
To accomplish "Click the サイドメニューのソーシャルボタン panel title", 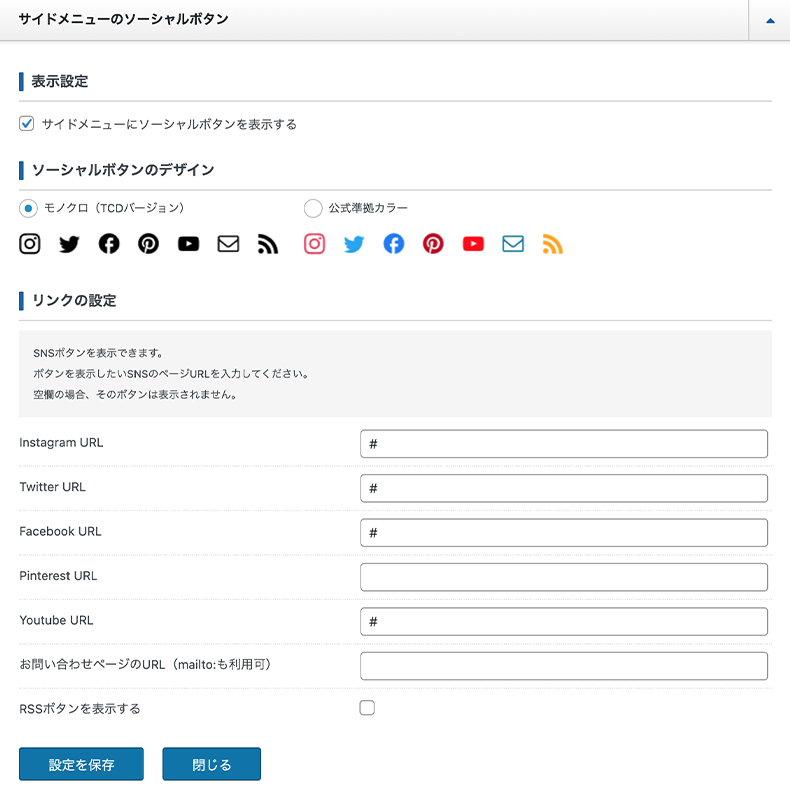I will (x=124, y=19).
